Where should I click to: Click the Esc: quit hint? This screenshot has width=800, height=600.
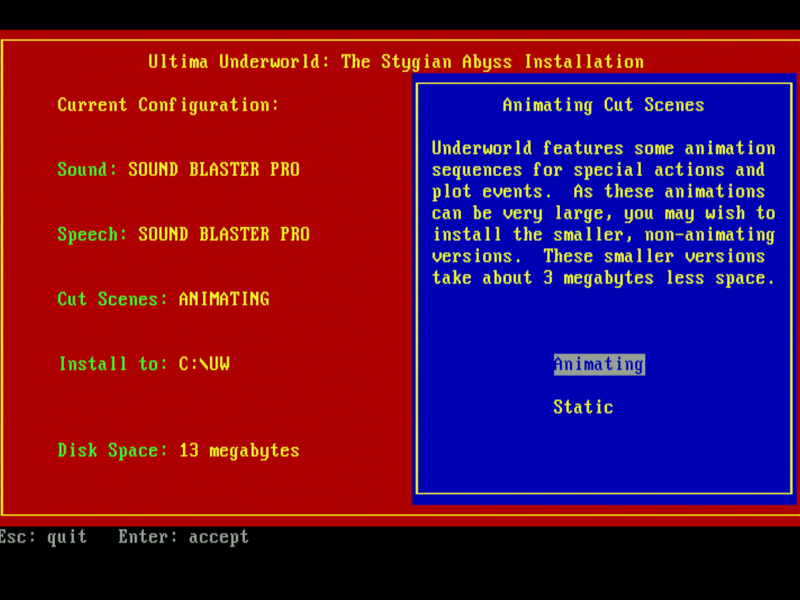[43, 537]
